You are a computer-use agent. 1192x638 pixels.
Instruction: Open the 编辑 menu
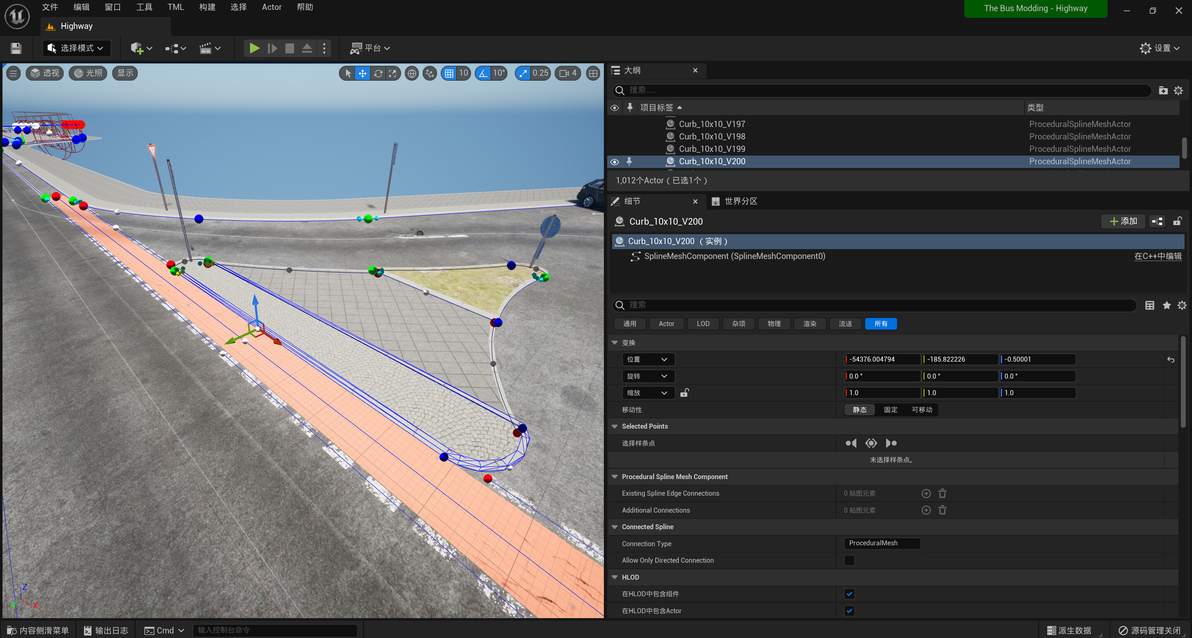[x=81, y=7]
